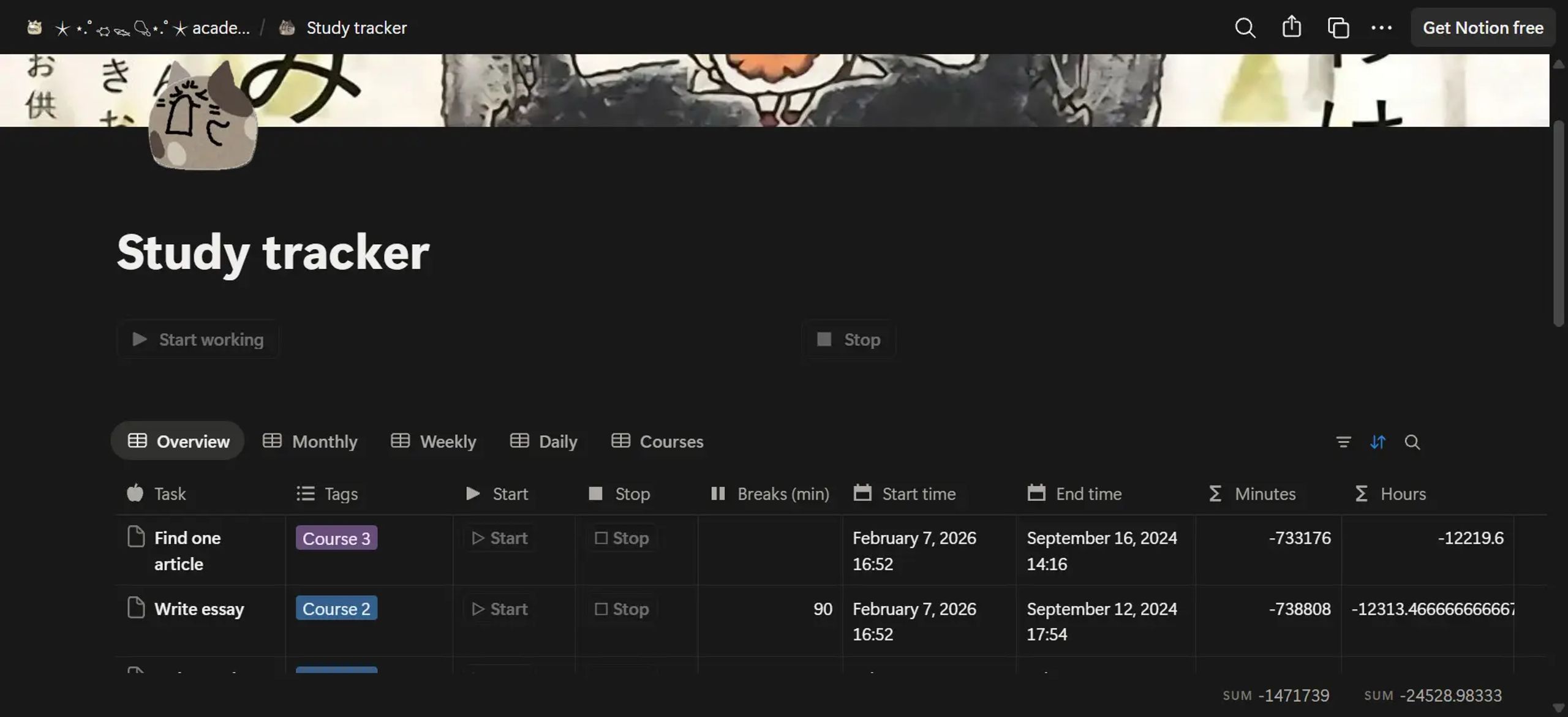Click the -733176 minutes value
The width and height of the screenshot is (1568, 717).
pyautogui.click(x=1300, y=538)
